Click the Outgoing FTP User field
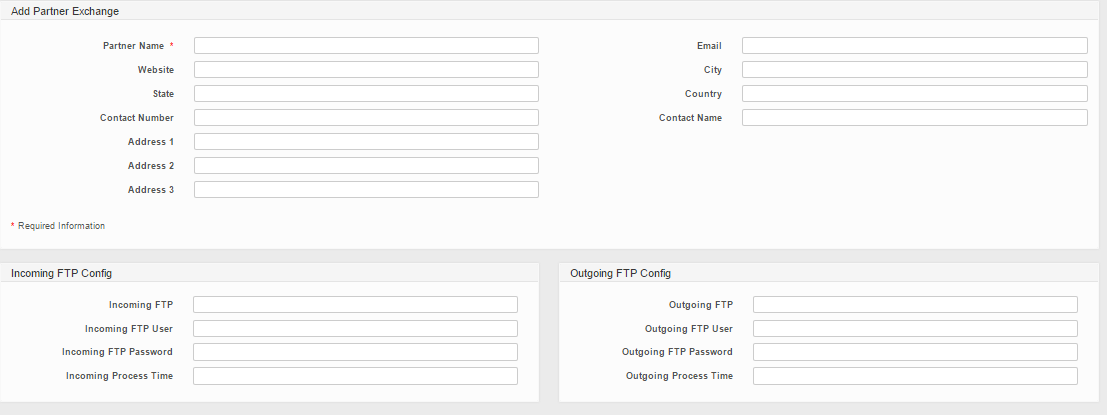1107x415 pixels. click(x=915, y=329)
